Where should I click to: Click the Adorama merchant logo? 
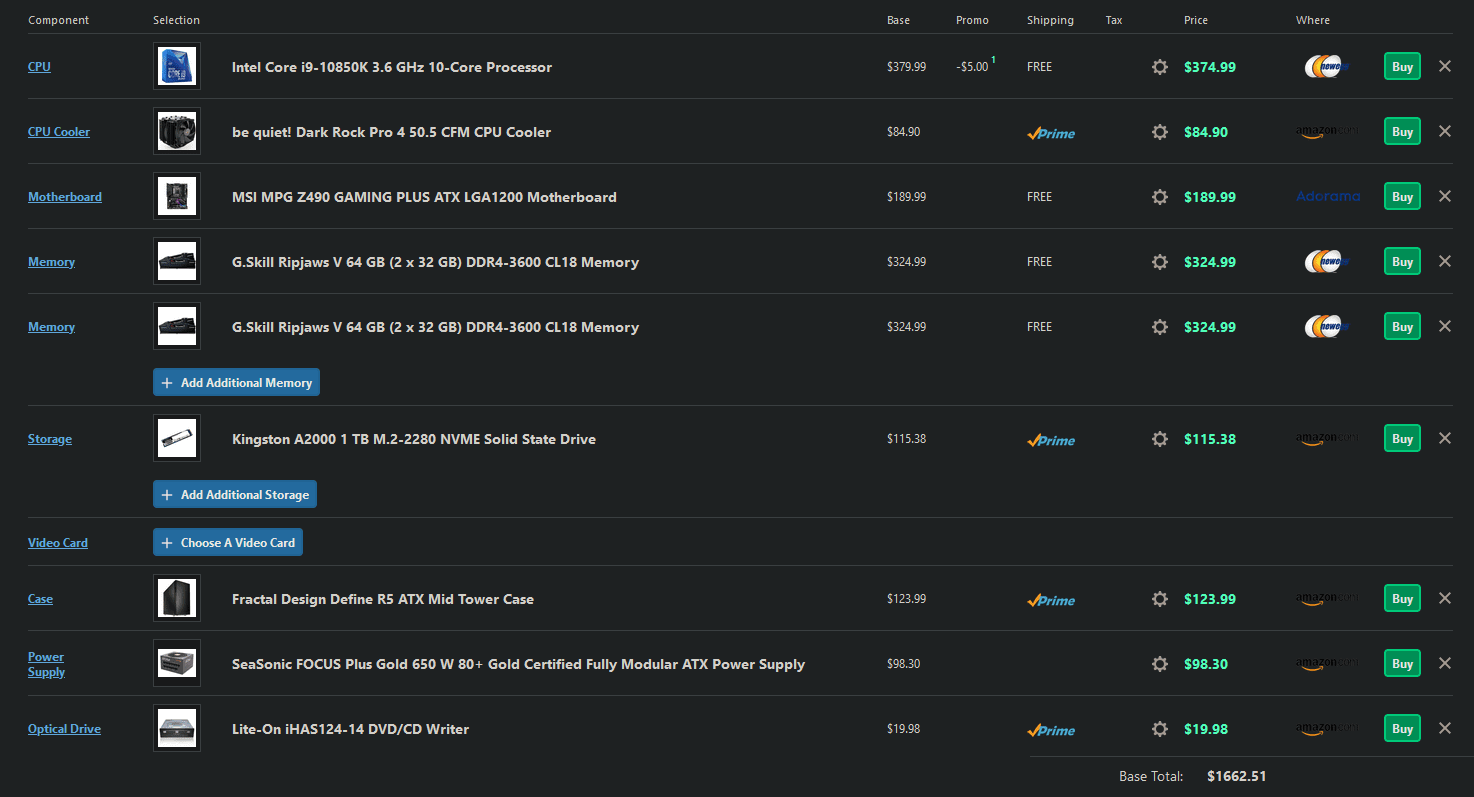click(x=1327, y=197)
